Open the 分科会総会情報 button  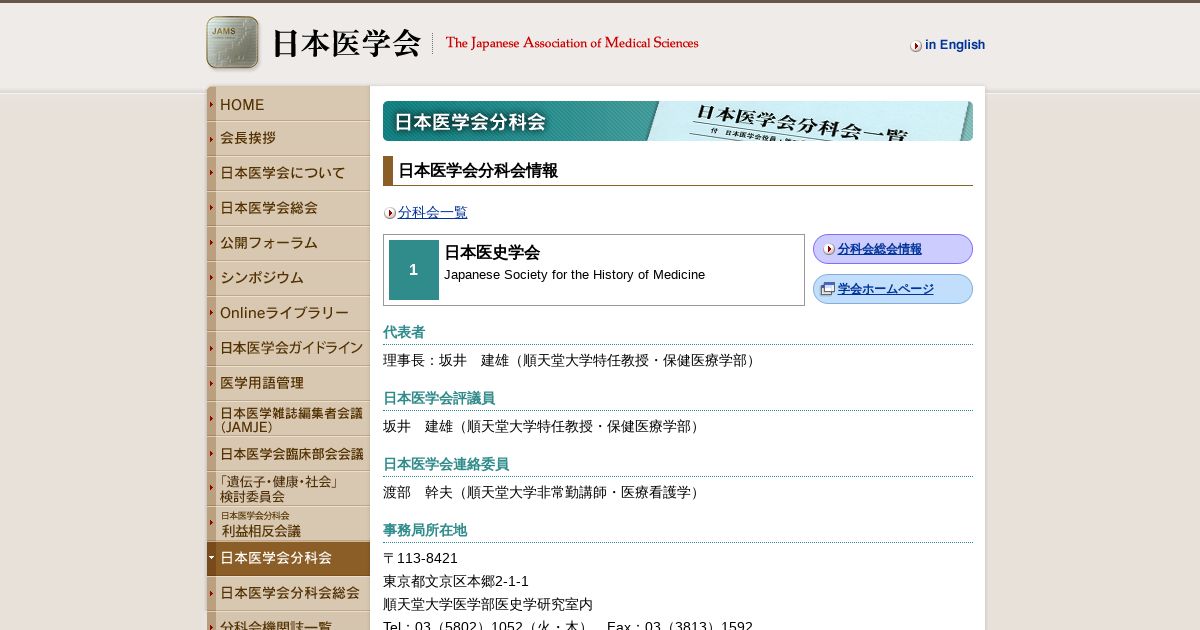[892, 249]
